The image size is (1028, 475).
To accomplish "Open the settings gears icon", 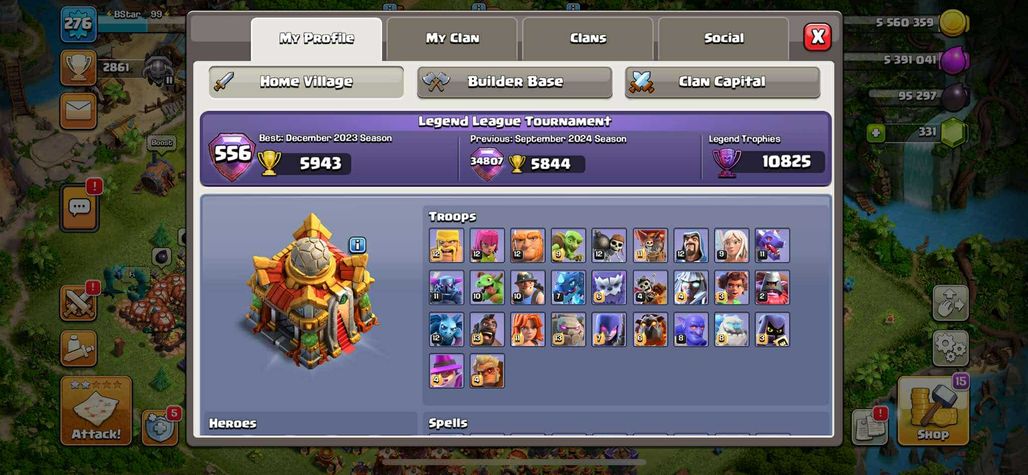I will coord(951,347).
